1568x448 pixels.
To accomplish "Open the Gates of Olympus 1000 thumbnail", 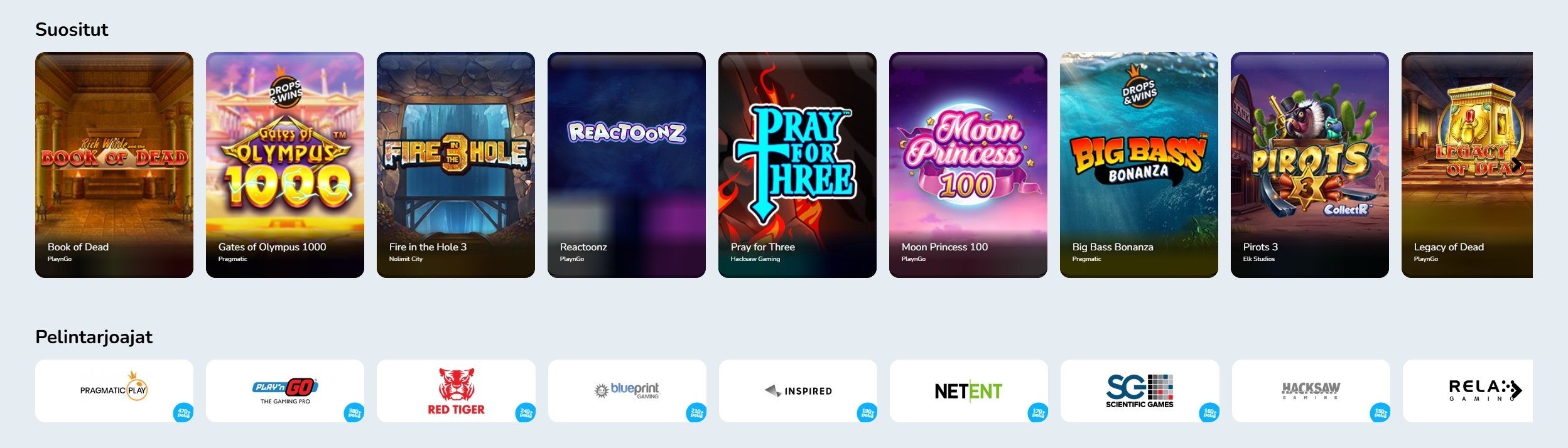I will [x=285, y=165].
